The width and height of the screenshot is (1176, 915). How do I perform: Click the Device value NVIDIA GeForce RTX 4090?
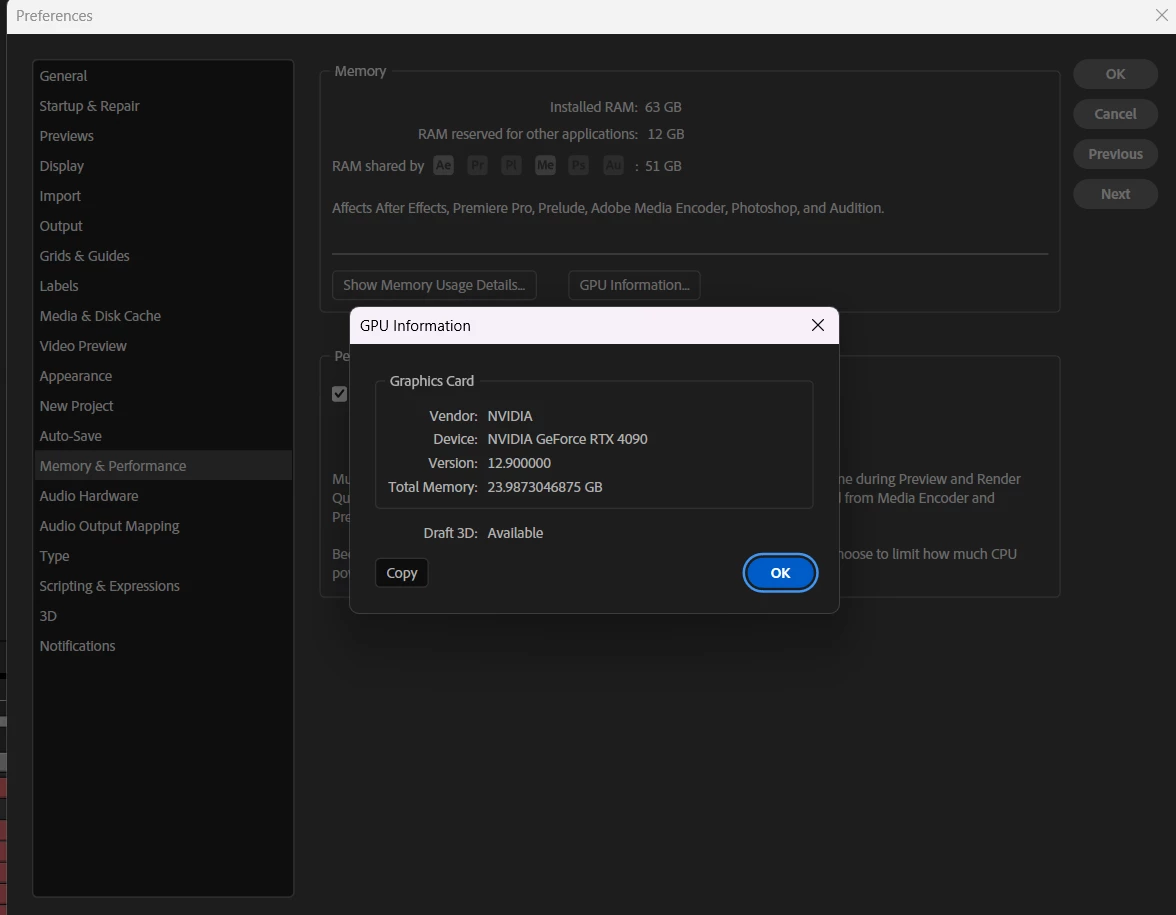pyautogui.click(x=567, y=439)
